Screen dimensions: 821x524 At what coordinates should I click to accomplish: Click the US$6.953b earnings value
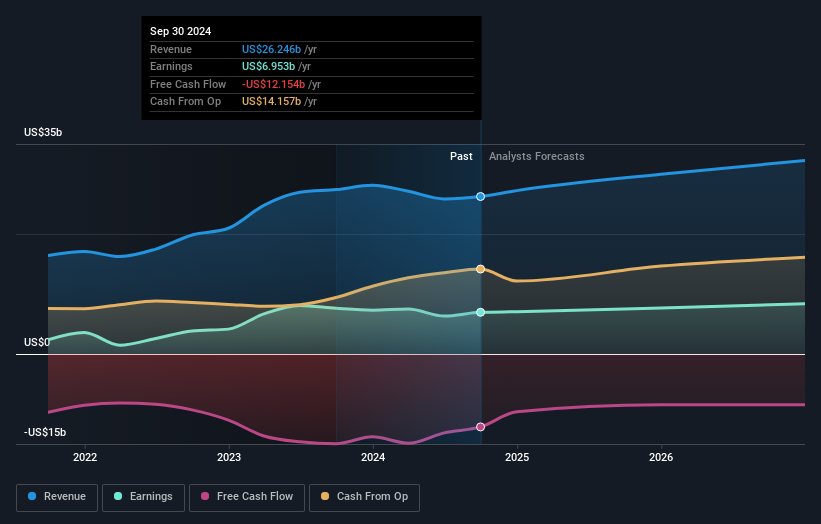click(x=269, y=66)
